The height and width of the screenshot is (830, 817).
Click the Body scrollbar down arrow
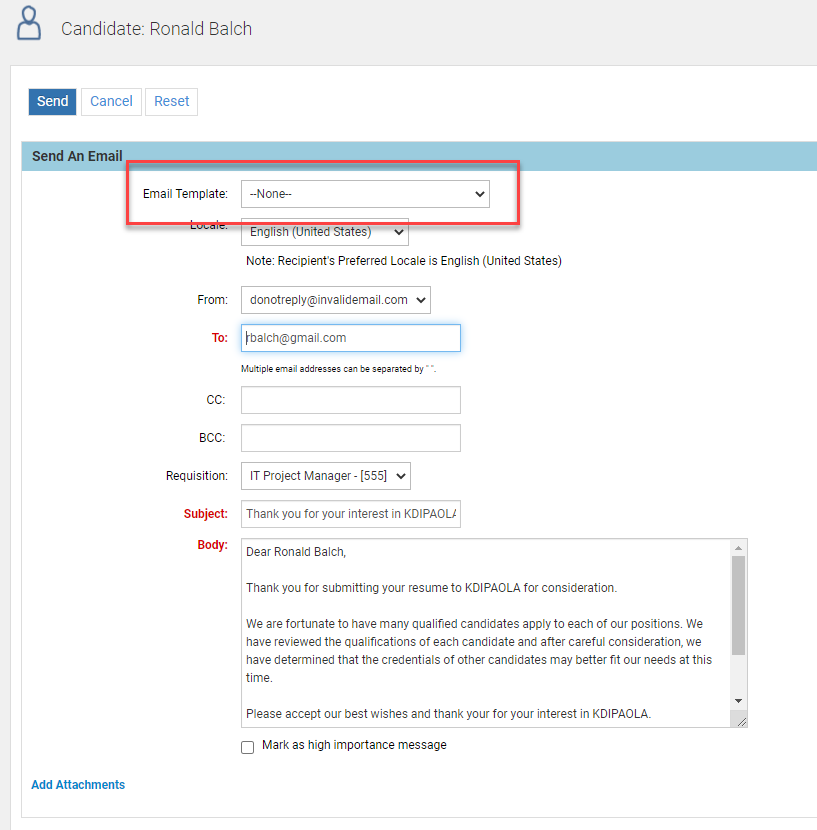pos(739,701)
